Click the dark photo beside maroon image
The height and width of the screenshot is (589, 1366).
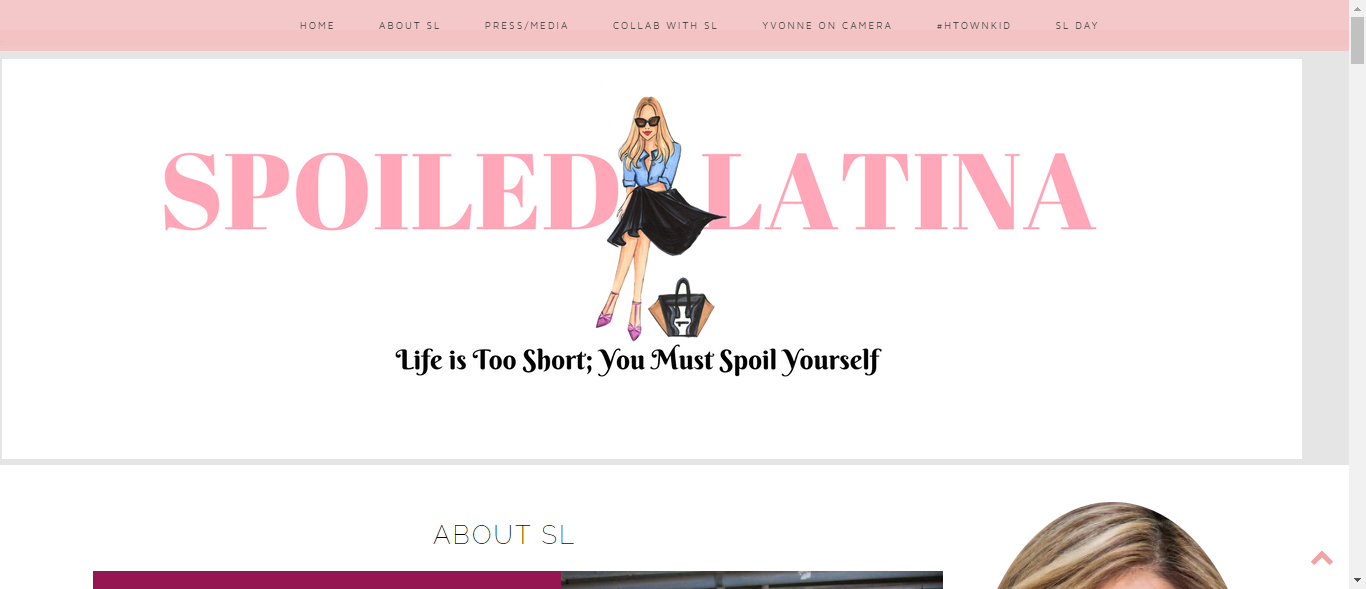coord(752,580)
